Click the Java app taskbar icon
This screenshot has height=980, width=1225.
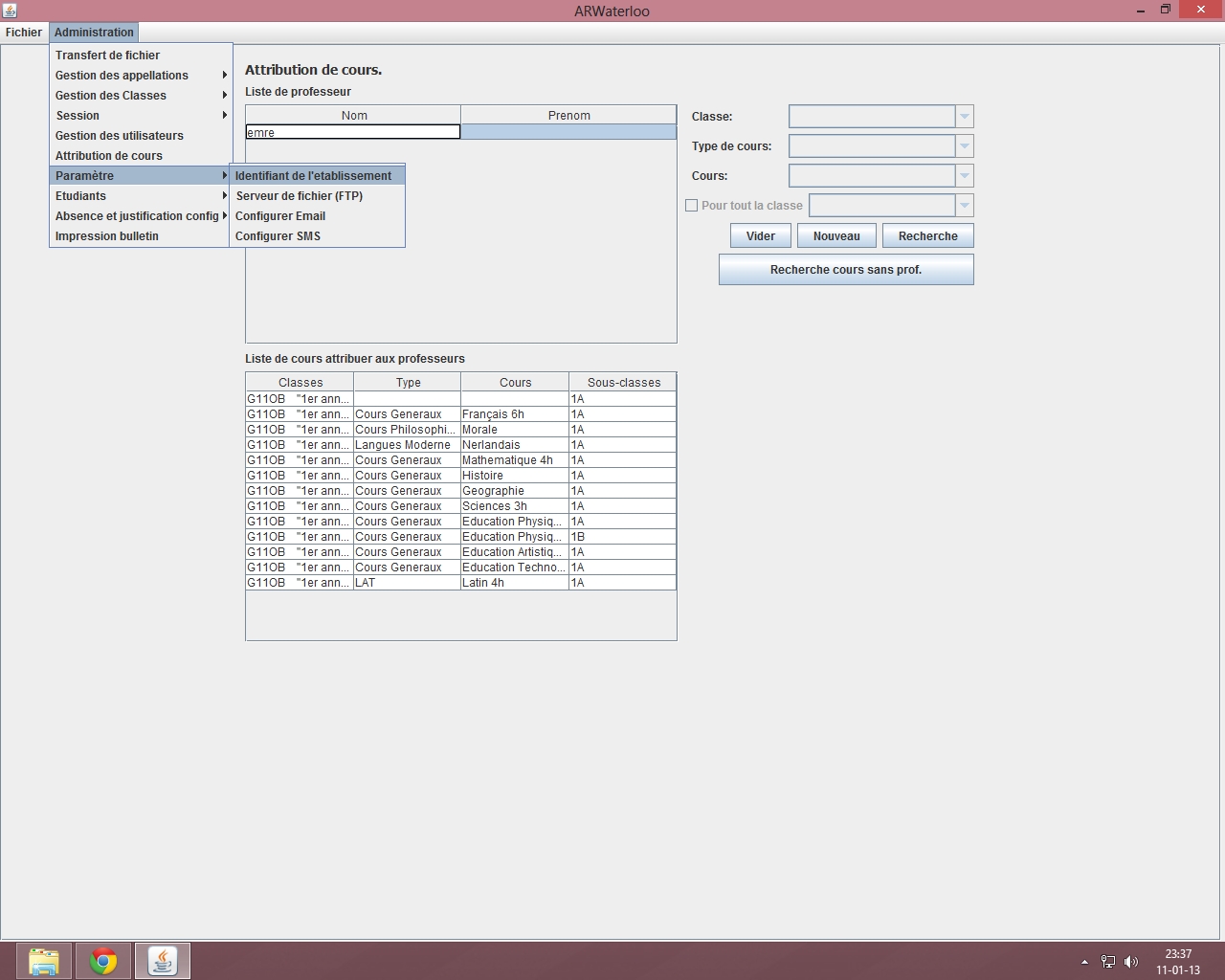pyautogui.click(x=163, y=960)
